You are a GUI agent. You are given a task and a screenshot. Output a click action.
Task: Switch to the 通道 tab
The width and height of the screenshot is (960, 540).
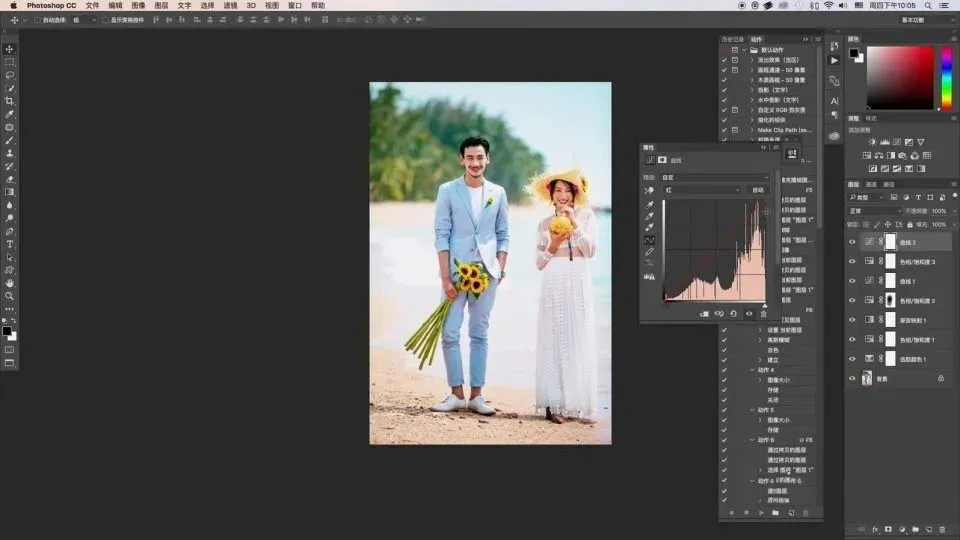click(x=871, y=184)
